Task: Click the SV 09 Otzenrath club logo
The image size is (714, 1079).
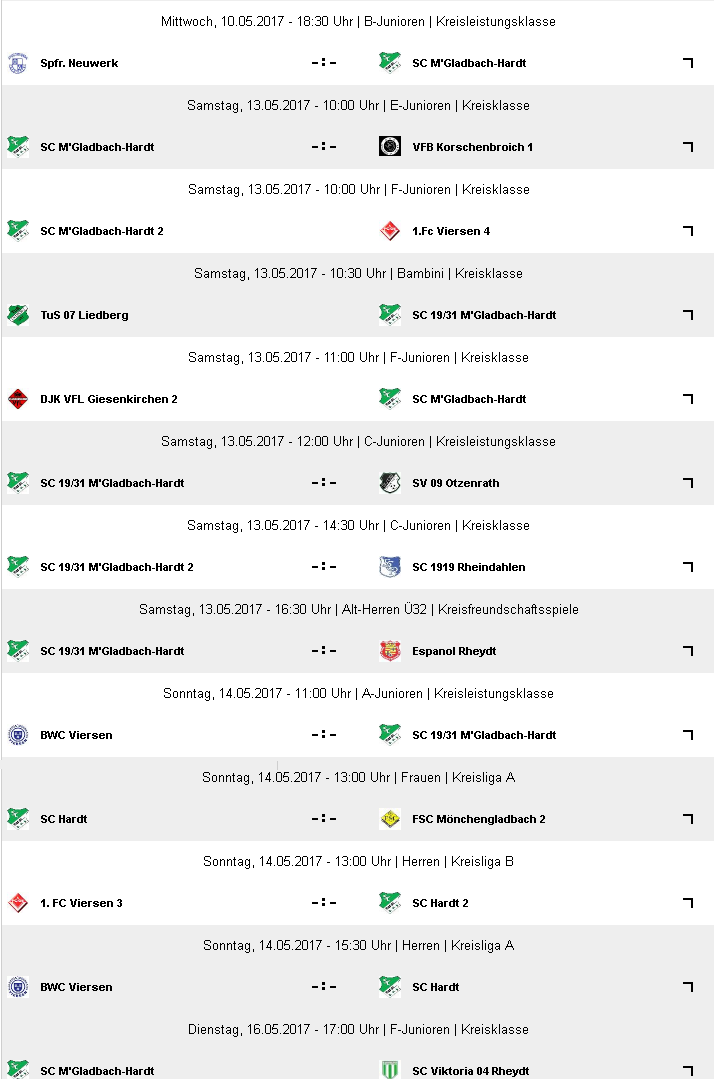Action: pos(390,483)
